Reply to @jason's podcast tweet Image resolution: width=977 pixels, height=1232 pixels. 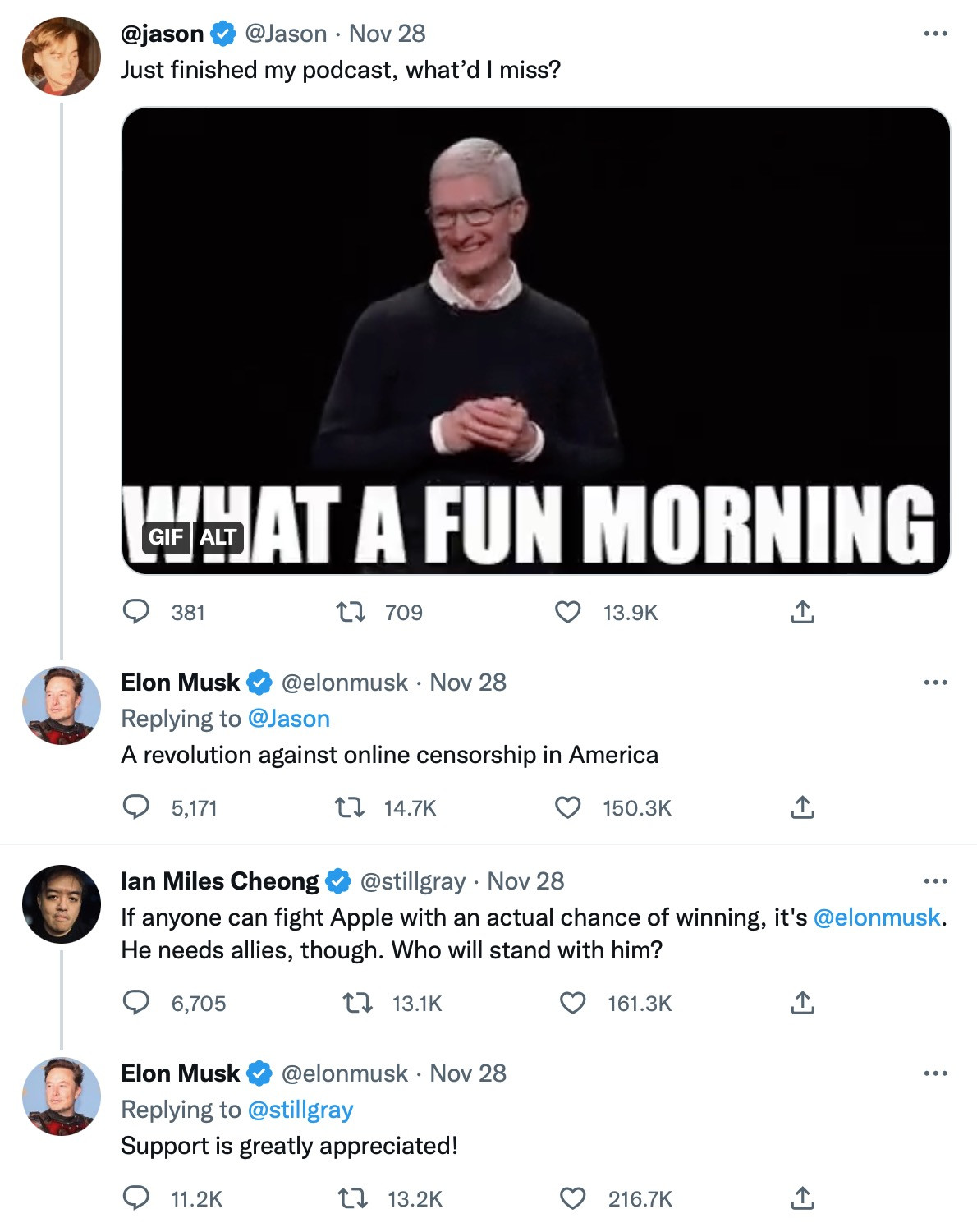136,612
